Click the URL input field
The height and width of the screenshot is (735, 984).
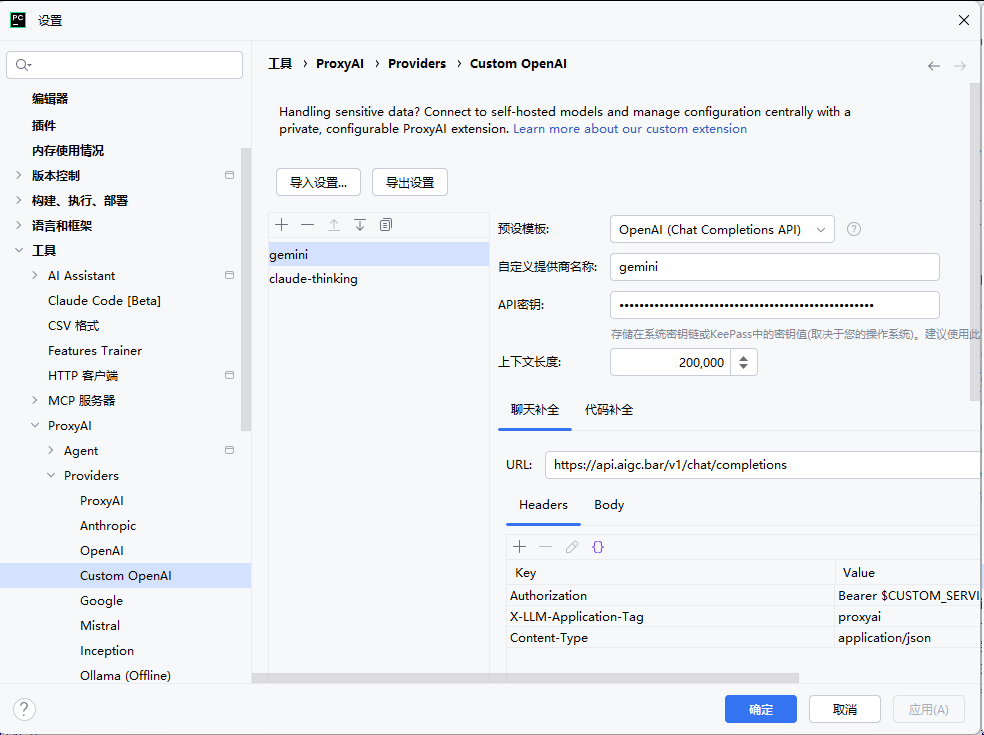pyautogui.click(x=762, y=465)
